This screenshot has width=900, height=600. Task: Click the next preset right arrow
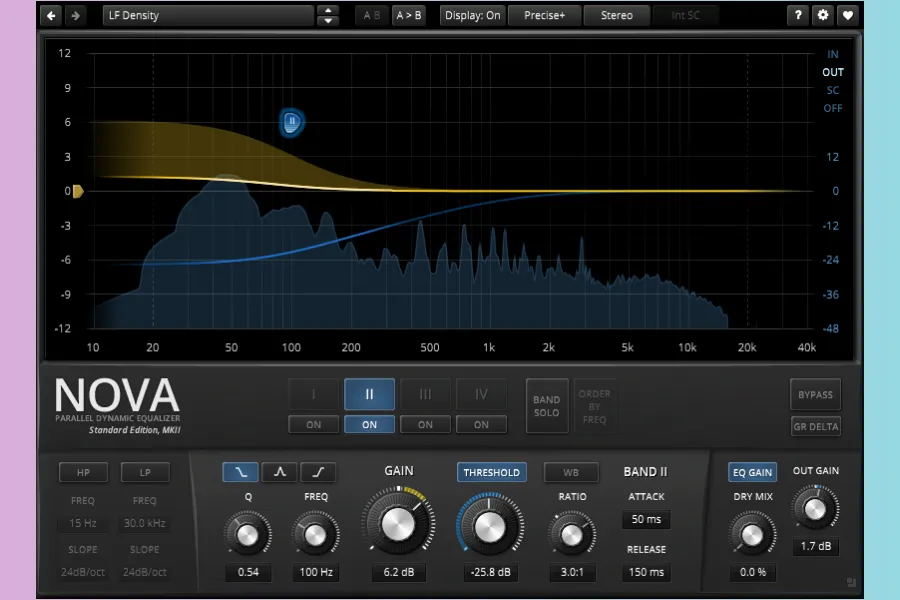click(76, 16)
